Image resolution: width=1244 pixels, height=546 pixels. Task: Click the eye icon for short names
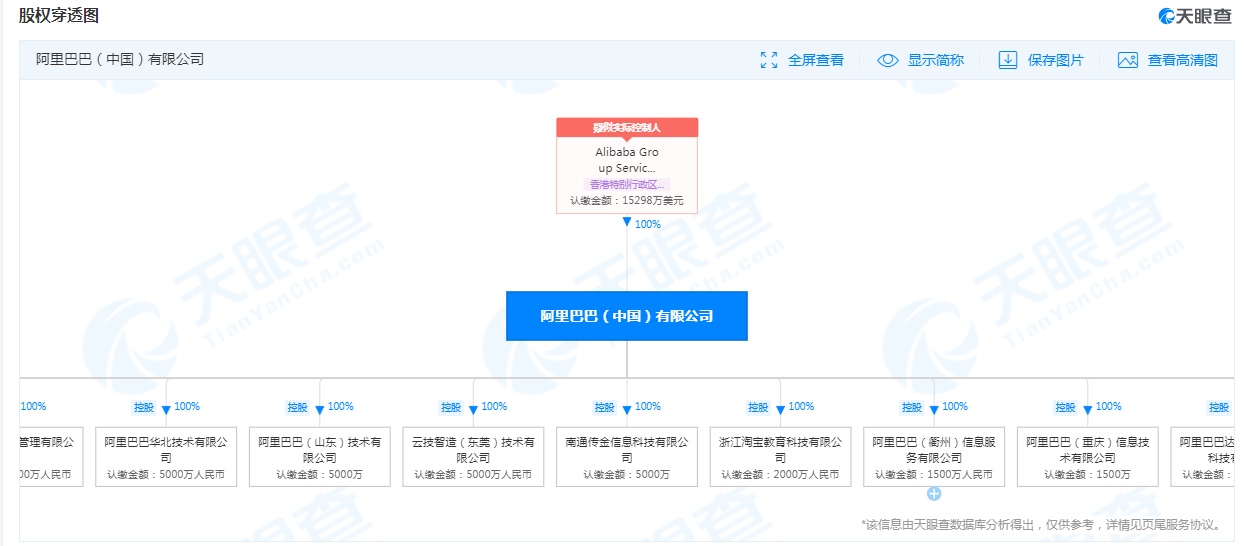(888, 60)
